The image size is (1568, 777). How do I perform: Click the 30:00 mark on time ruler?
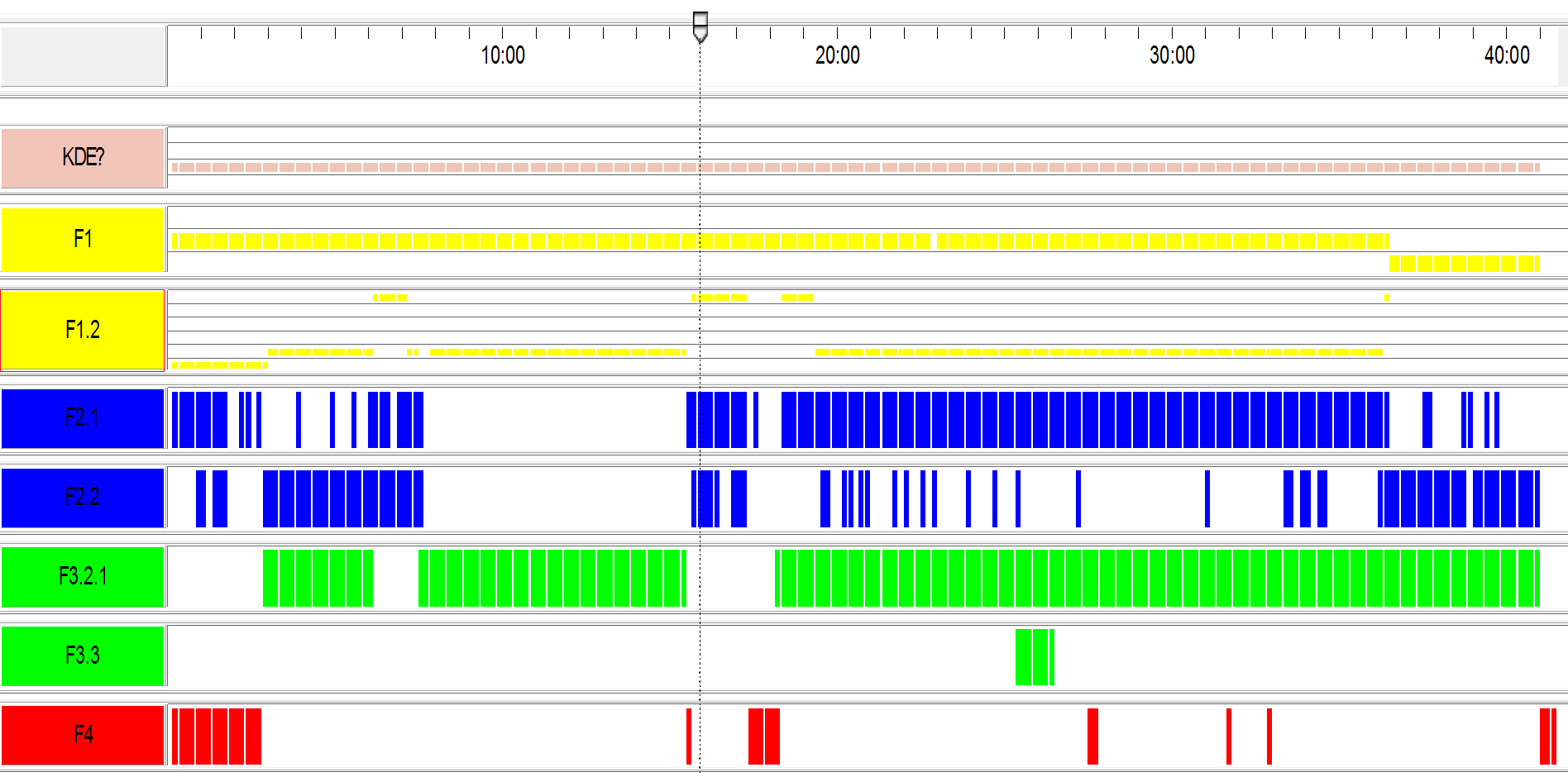point(1172,55)
